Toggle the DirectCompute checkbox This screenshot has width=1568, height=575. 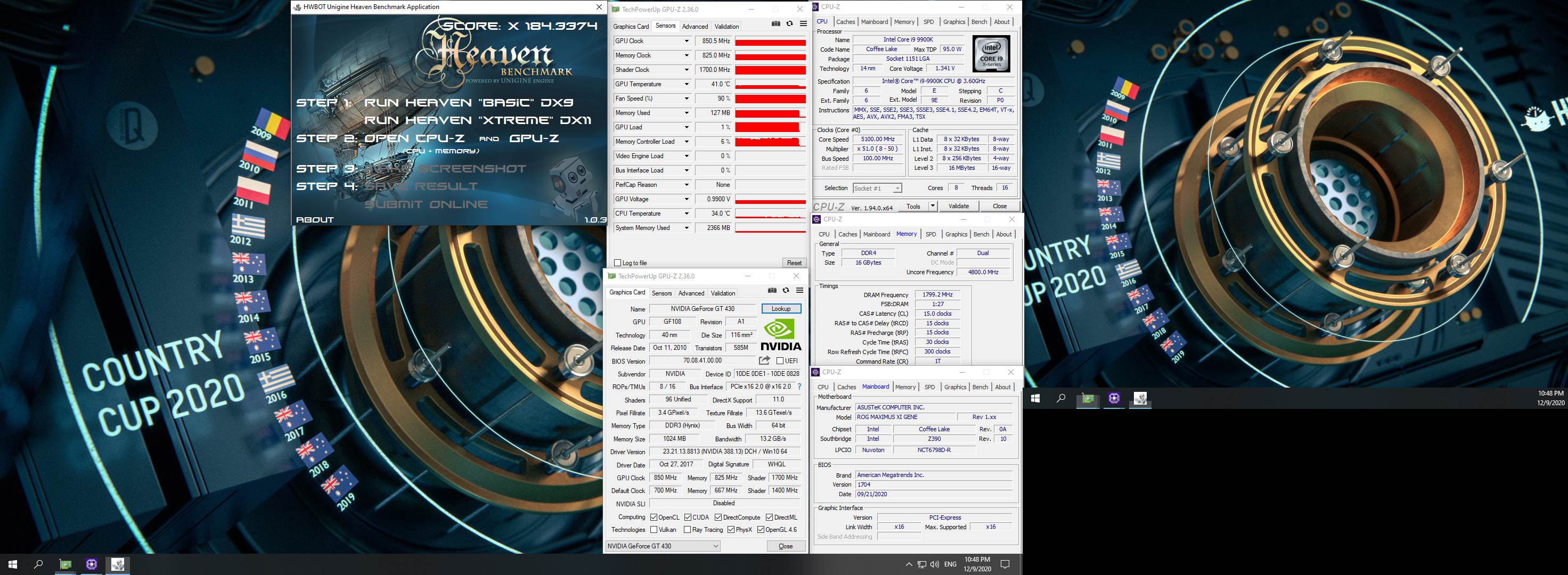point(718,517)
